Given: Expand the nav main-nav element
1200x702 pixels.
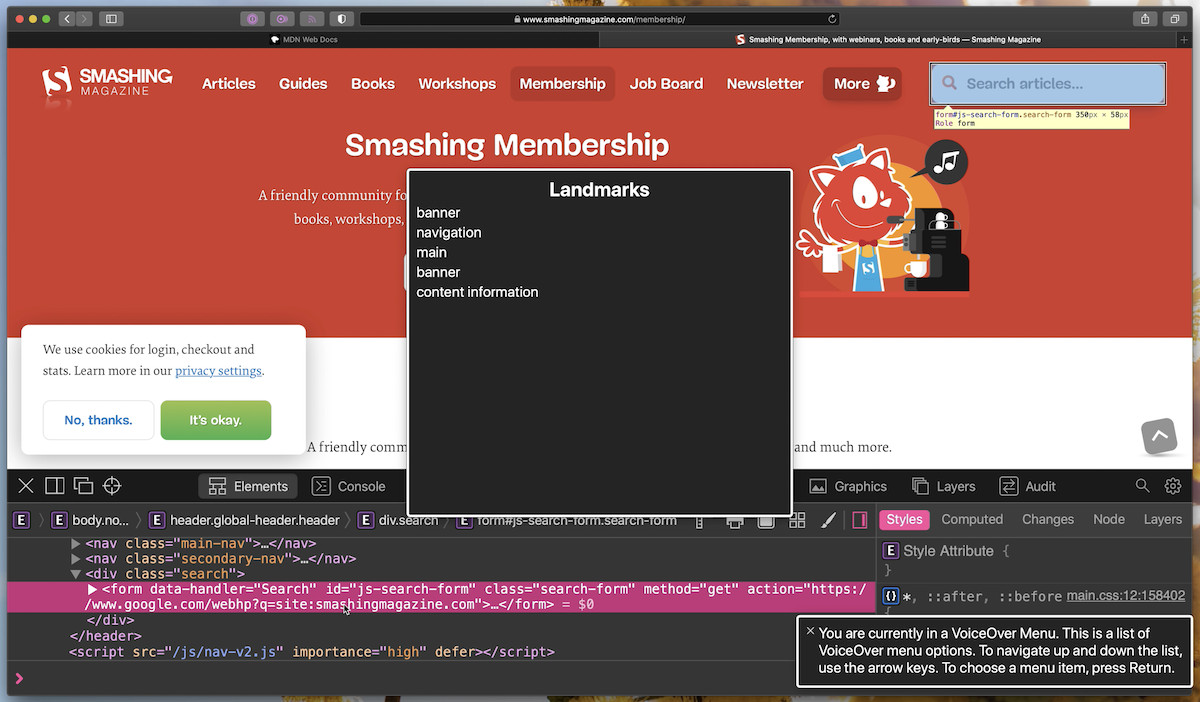Looking at the screenshot, I should (75, 544).
